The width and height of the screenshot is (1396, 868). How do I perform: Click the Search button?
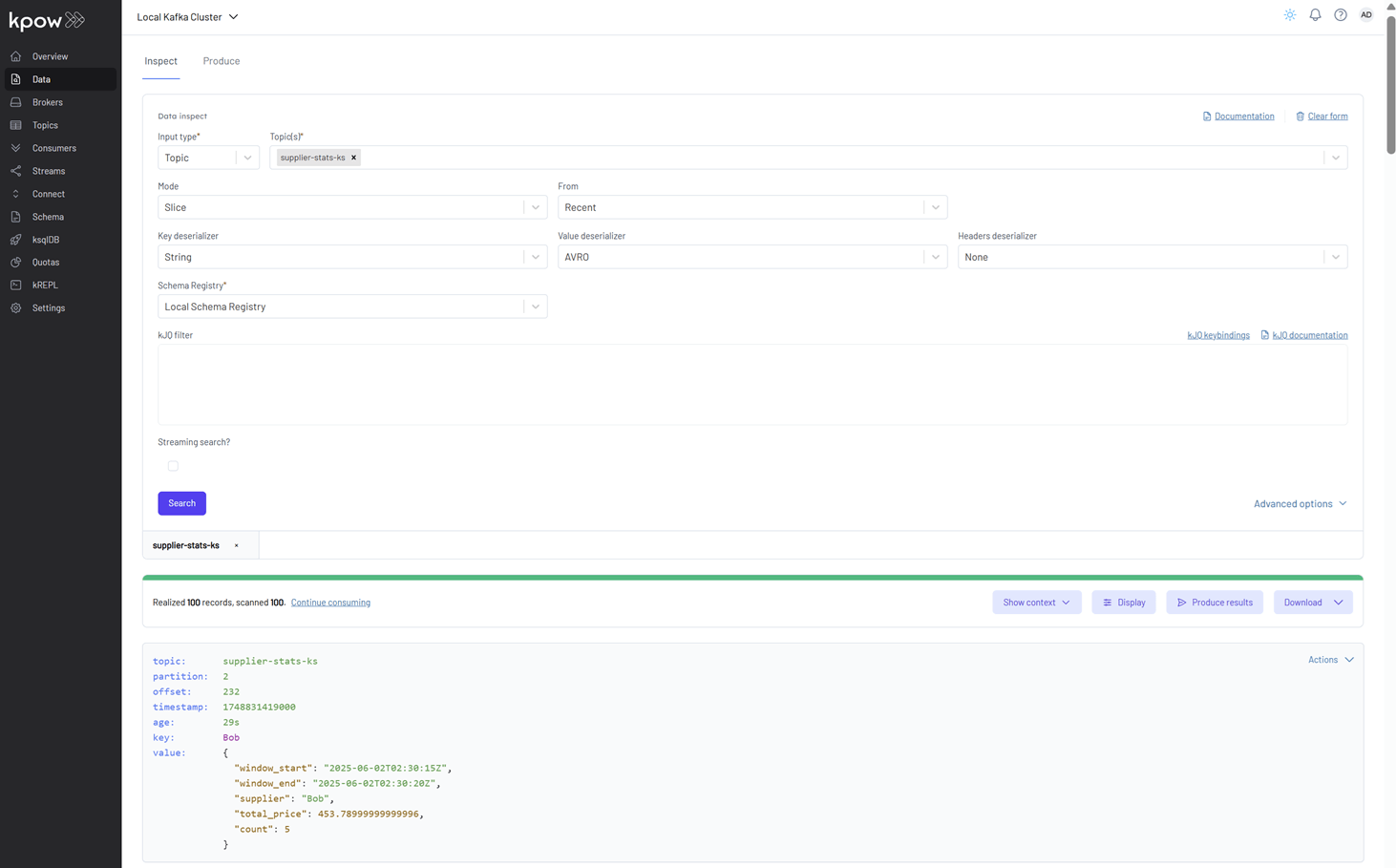(x=181, y=503)
